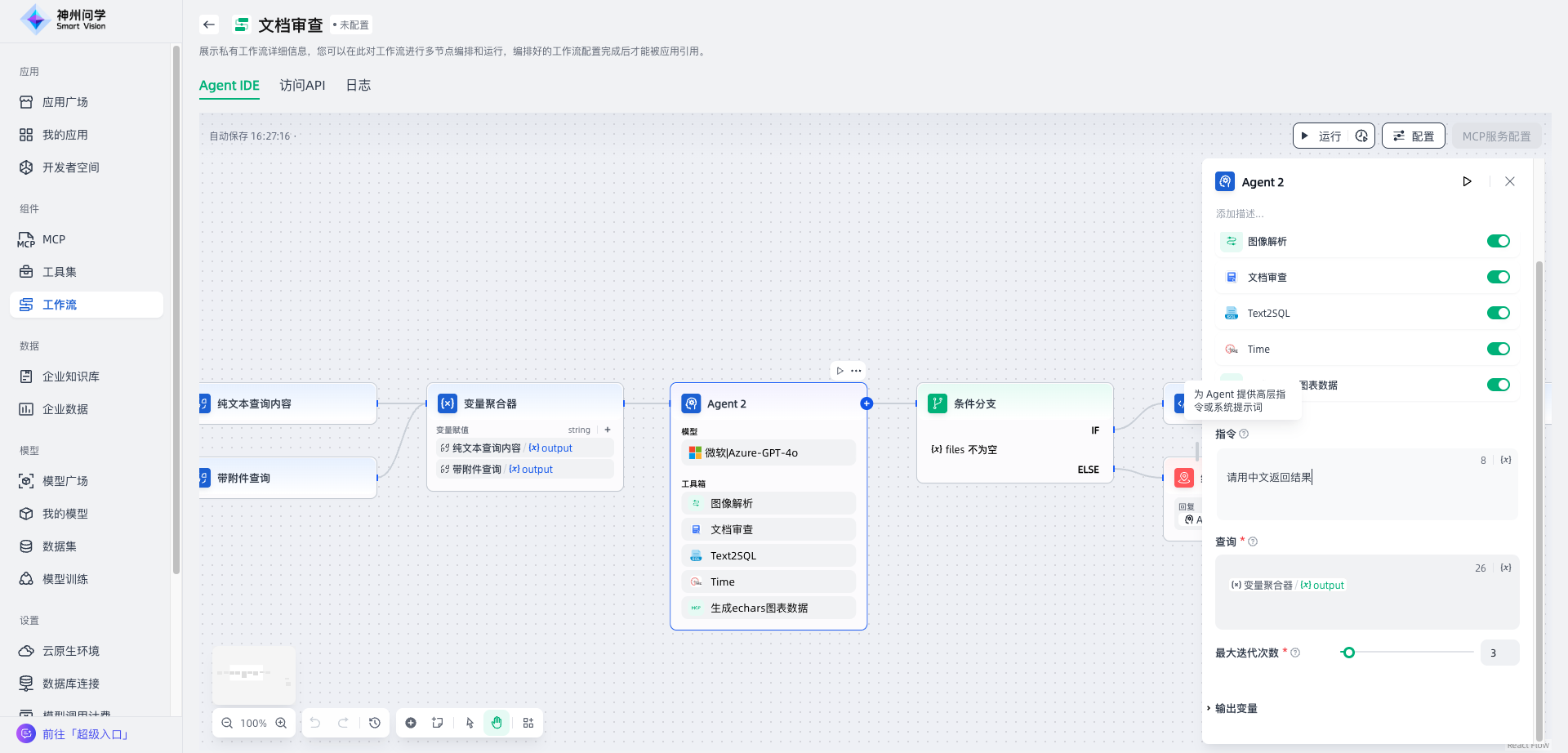Run Agent 2 with panel play icon
1568x753 pixels.
tap(1467, 181)
